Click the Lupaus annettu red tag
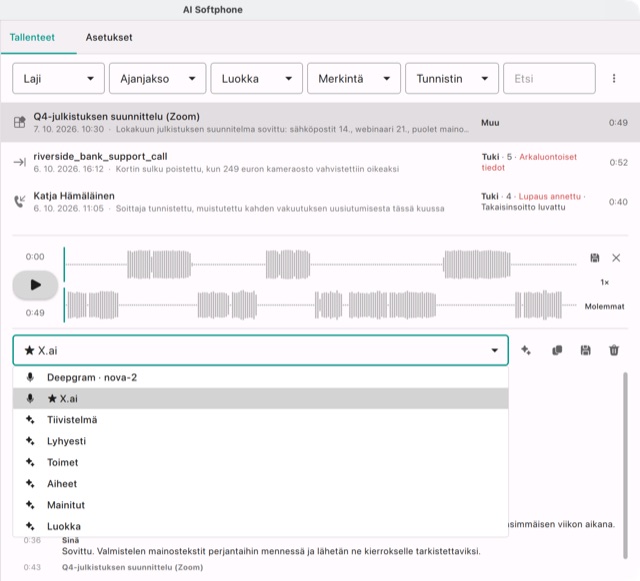Viewport: 640px width, 581px height. click(x=549, y=196)
